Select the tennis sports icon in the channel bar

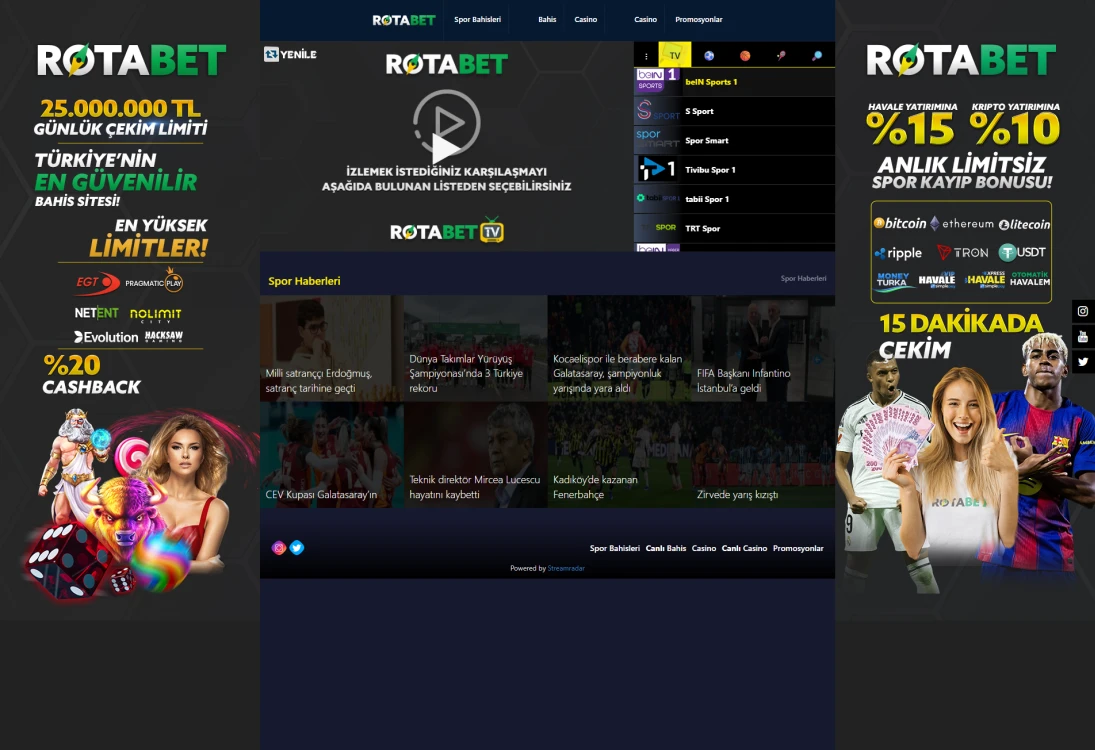pos(782,56)
